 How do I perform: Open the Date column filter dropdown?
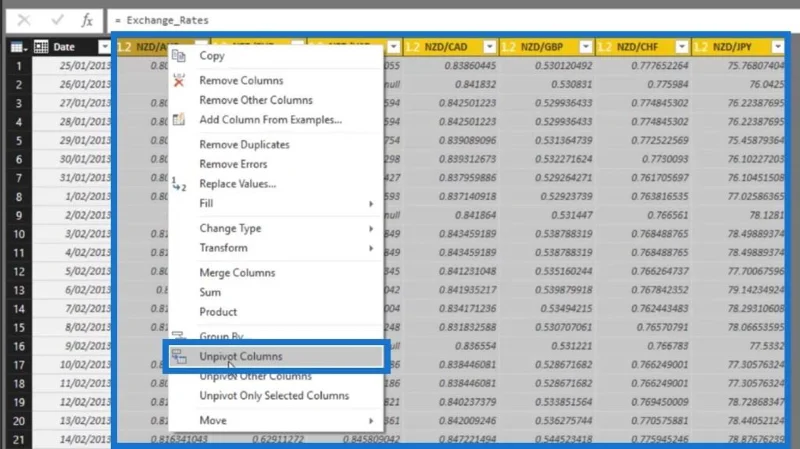click(x=104, y=47)
